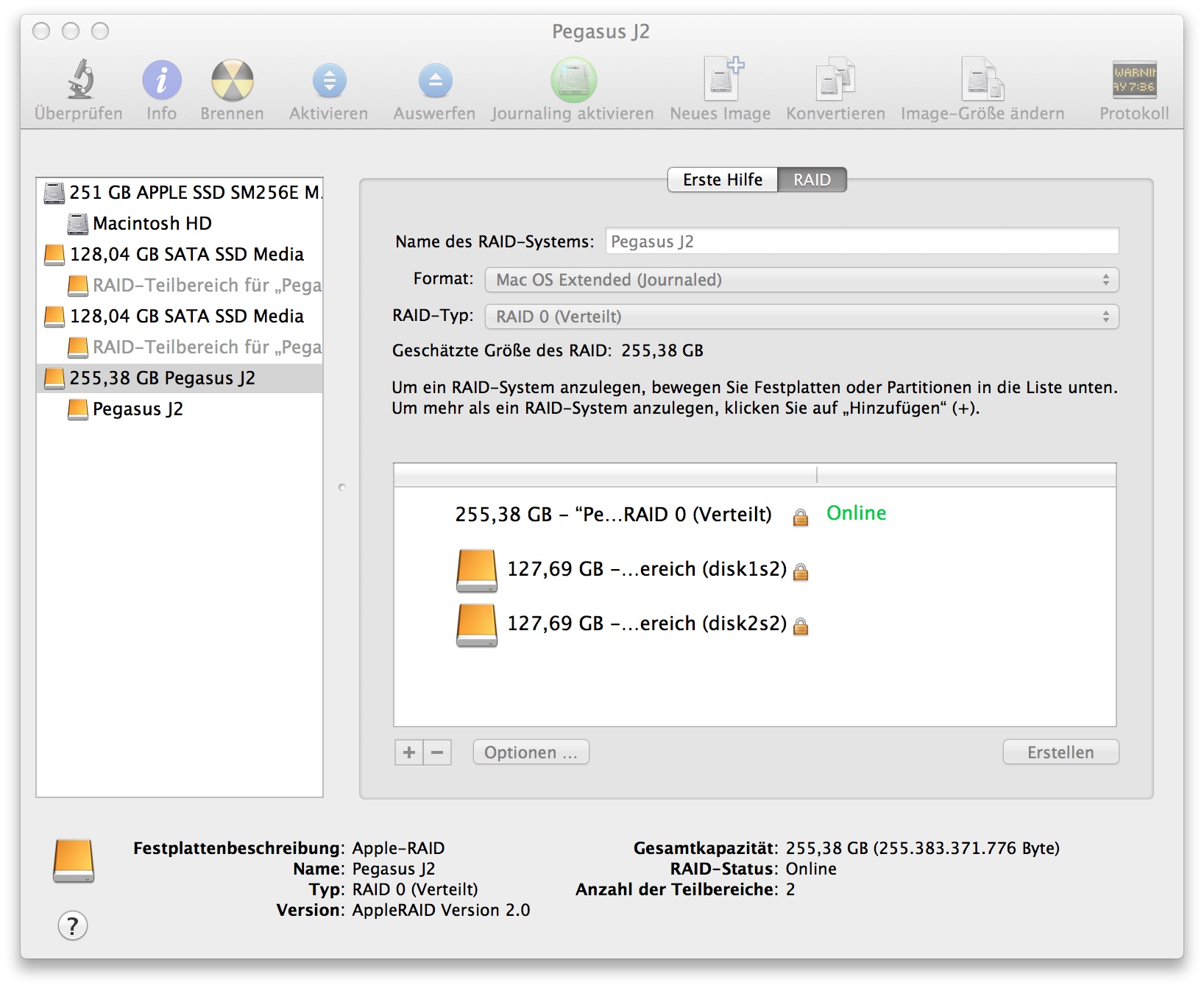
Task: Switch to Erste Hilfe tab
Action: coord(723,180)
